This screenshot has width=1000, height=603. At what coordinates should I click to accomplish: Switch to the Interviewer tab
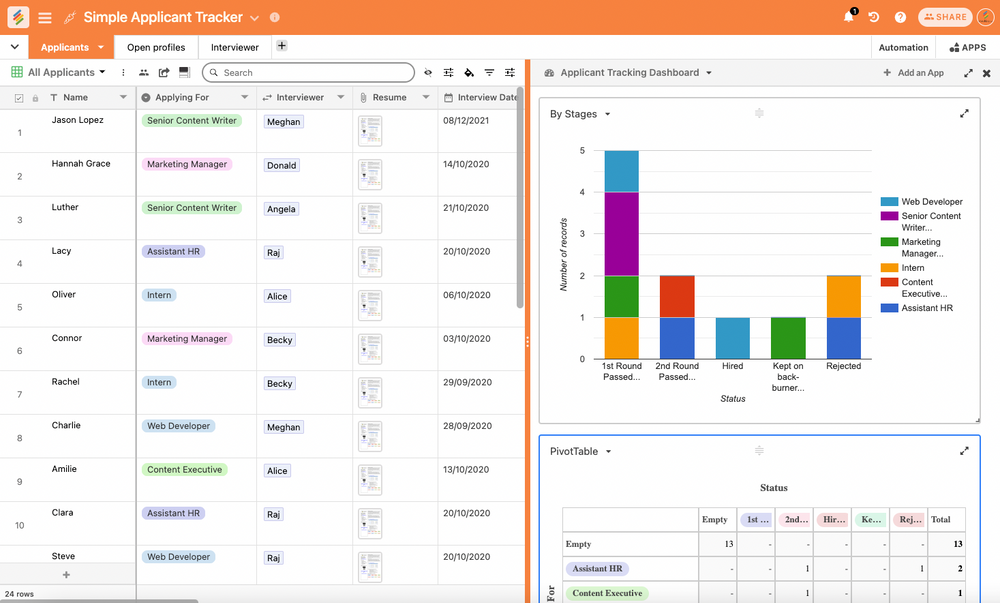coord(233,46)
